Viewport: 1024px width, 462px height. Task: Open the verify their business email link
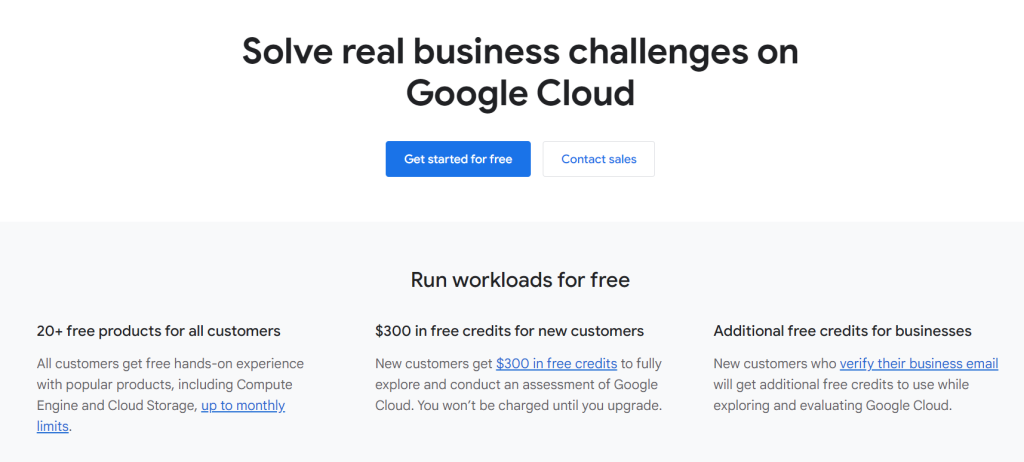pos(918,363)
